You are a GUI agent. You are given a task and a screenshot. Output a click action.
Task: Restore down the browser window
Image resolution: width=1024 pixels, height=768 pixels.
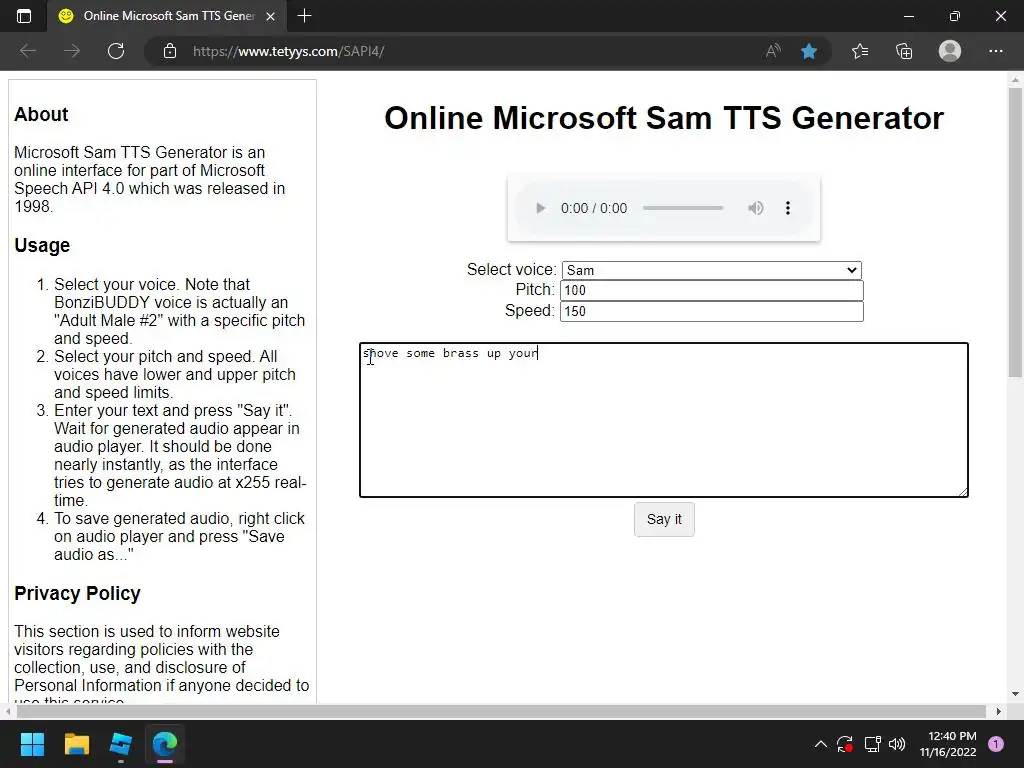click(955, 16)
